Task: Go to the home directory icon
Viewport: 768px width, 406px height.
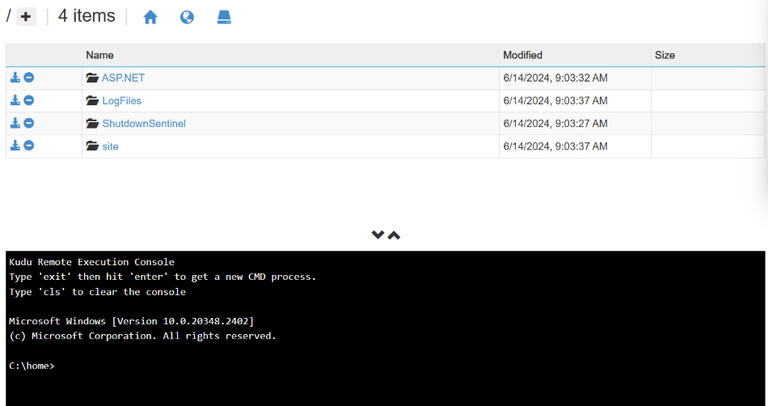Action: tap(150, 17)
